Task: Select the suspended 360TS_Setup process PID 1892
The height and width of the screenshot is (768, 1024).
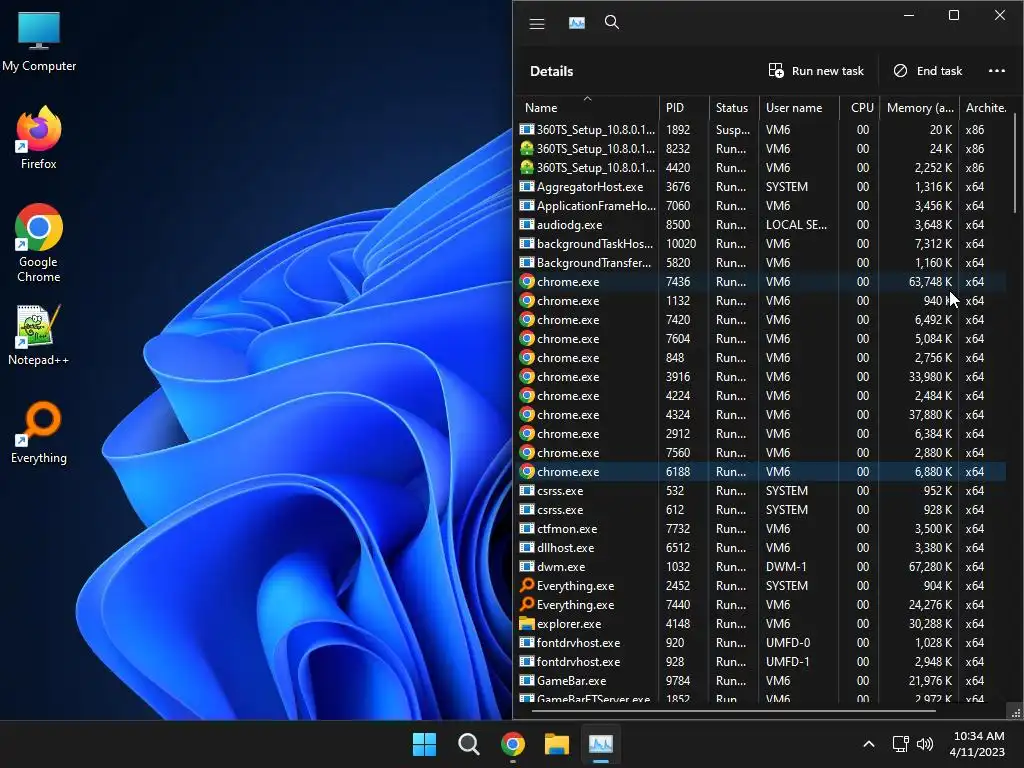Action: [761, 129]
